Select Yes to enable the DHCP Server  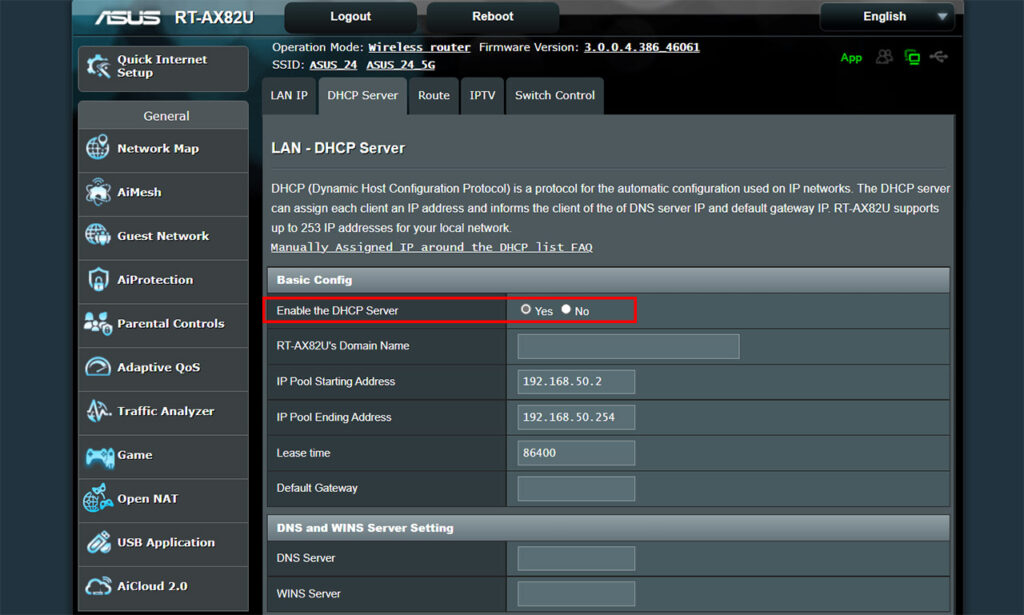(x=526, y=310)
